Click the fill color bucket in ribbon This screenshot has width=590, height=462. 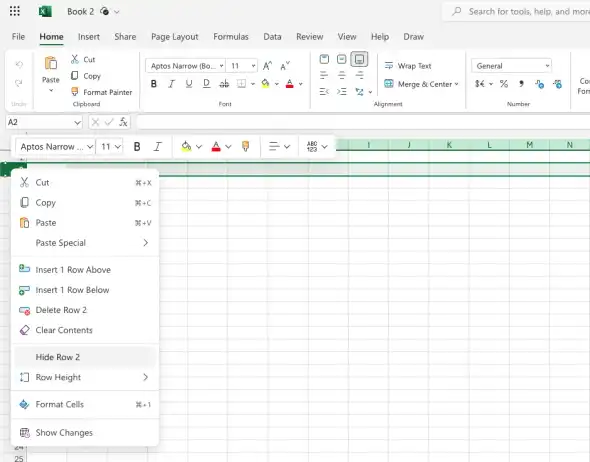(266, 84)
